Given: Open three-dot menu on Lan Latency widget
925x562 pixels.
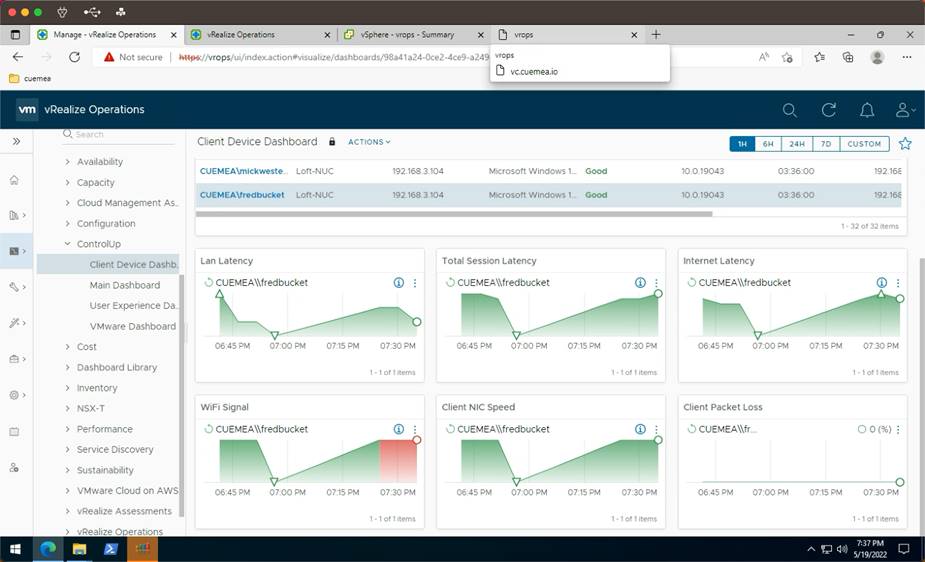Looking at the screenshot, I should 415,282.
